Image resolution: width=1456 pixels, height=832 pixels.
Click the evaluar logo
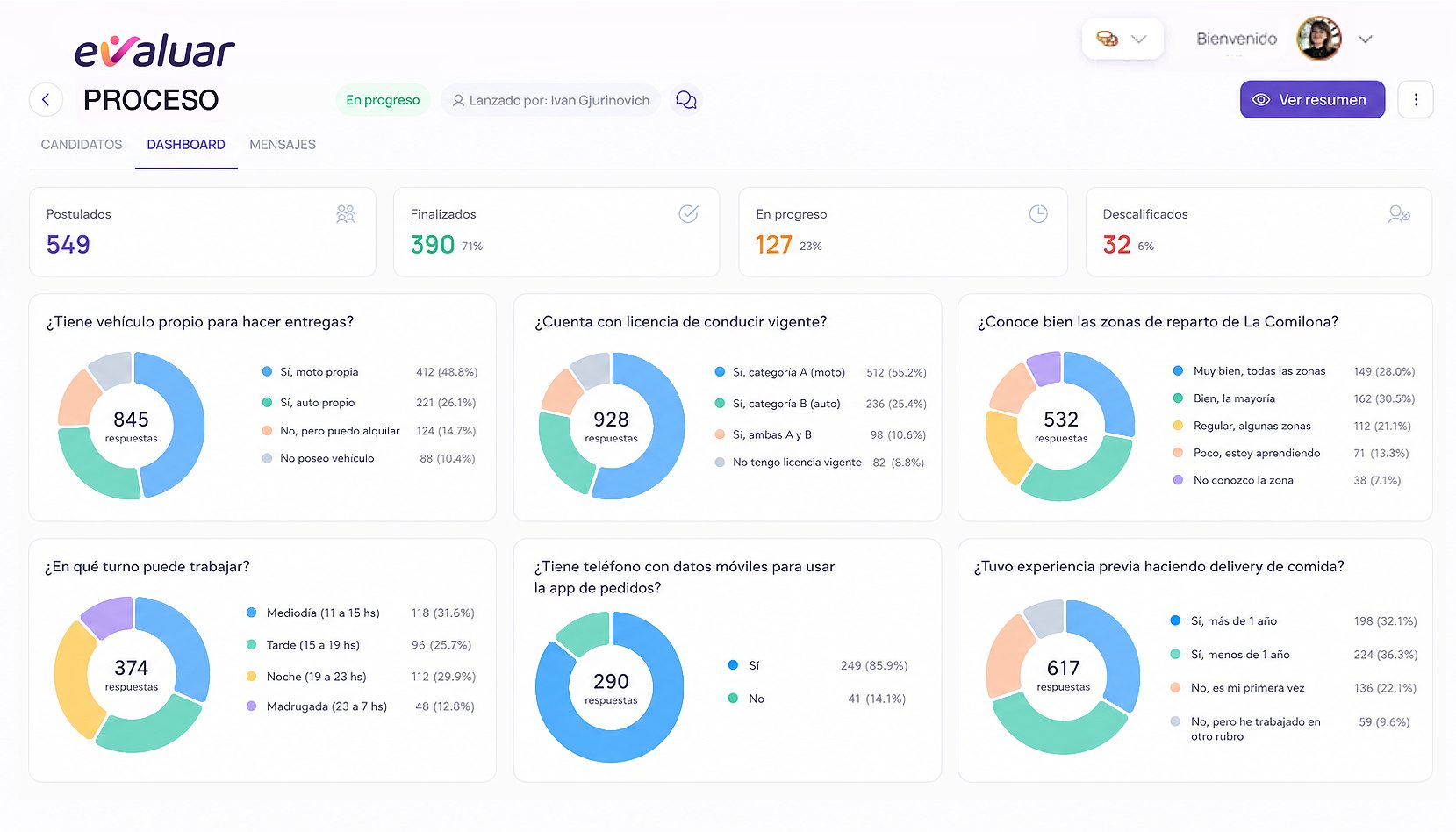coord(154,51)
